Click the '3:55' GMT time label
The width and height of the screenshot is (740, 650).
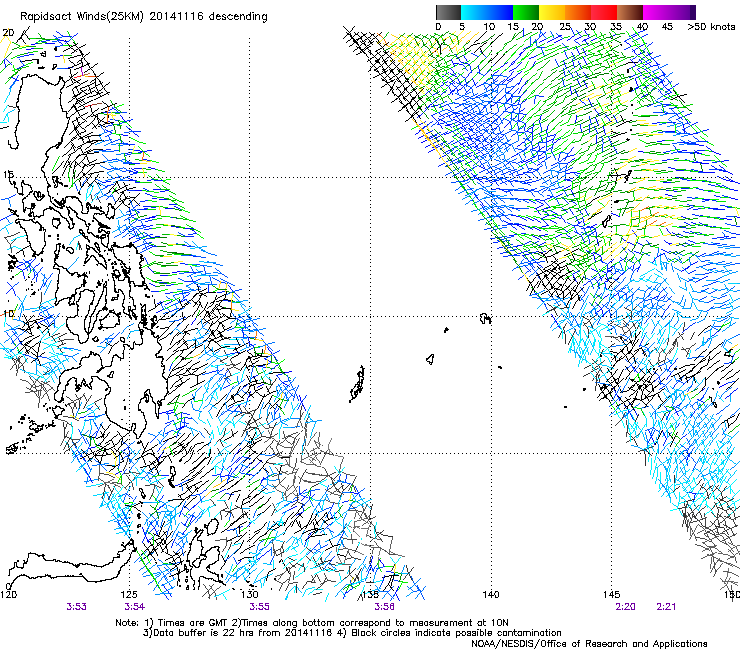pos(260,607)
